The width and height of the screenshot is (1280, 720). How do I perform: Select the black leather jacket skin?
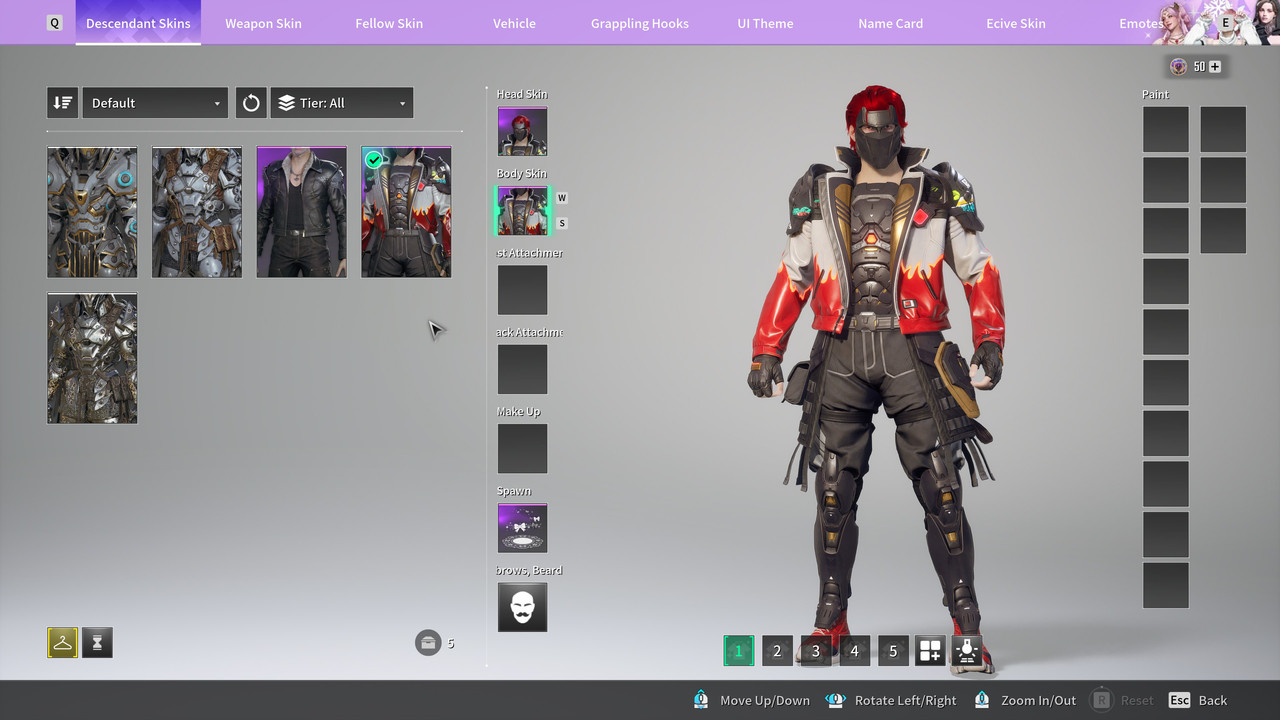point(302,212)
